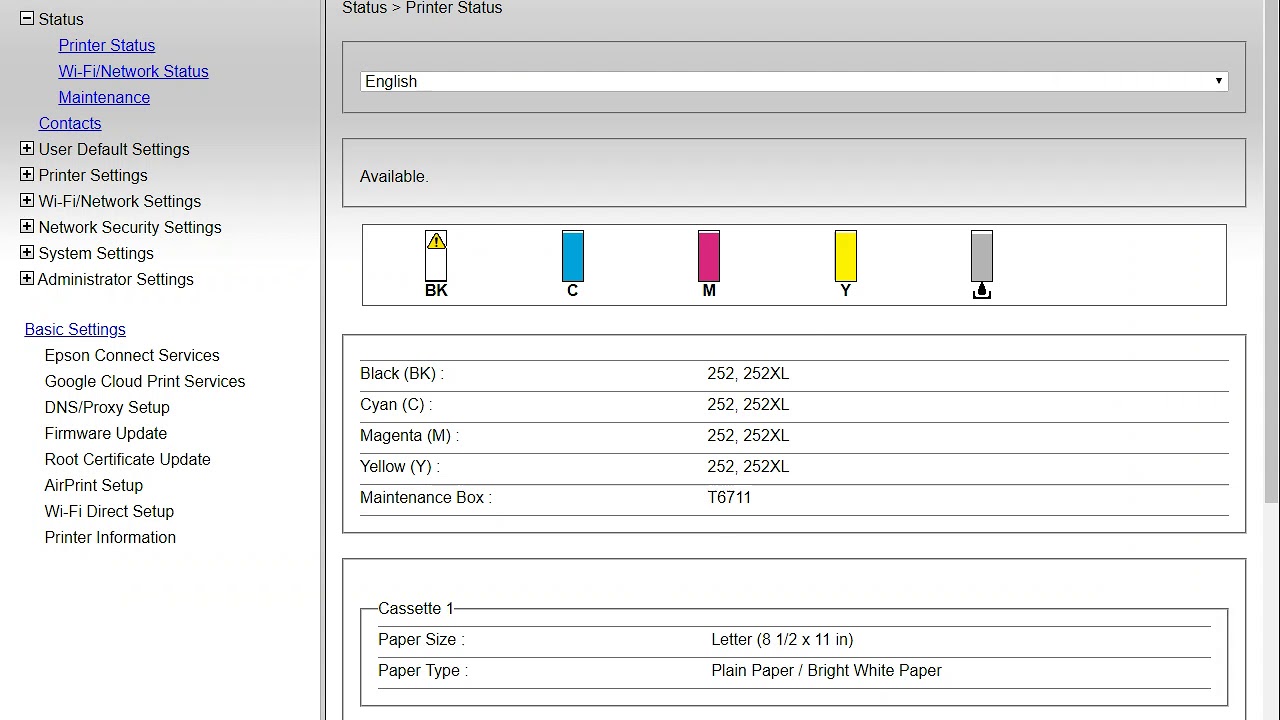Screen dimensions: 1280x720
Task: Select AirPrint Setup
Action: 94,485
